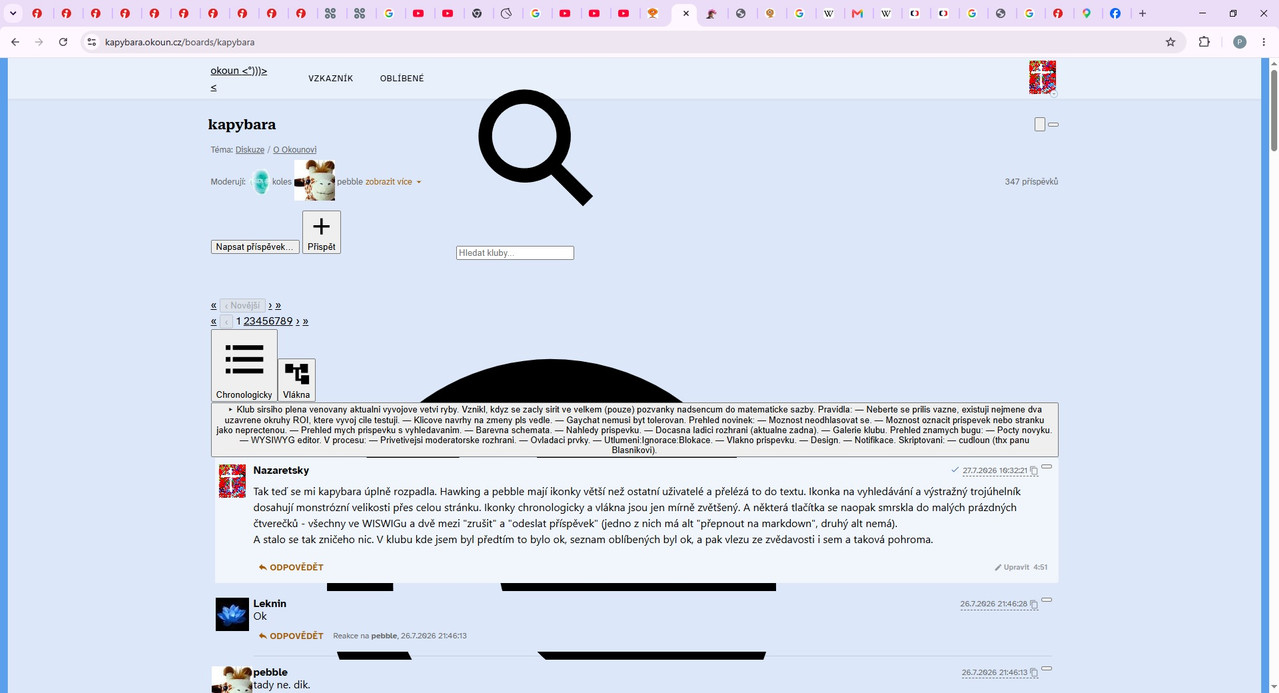Open the Diskuze topic link
The width and height of the screenshot is (1279, 693).
[x=250, y=150]
